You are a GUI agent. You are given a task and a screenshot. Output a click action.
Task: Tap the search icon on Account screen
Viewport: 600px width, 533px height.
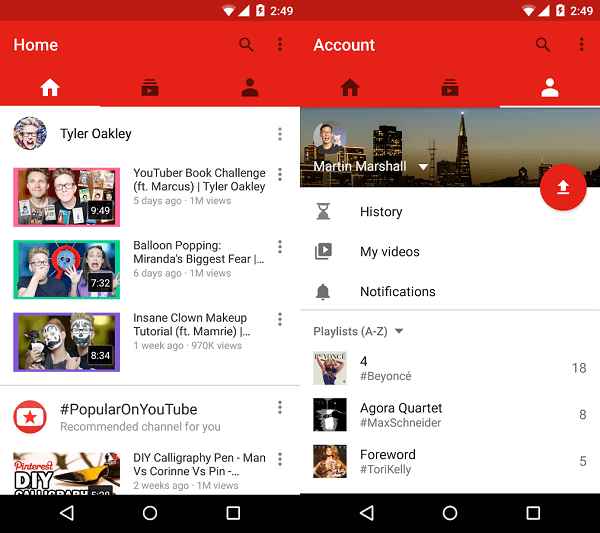tap(543, 45)
